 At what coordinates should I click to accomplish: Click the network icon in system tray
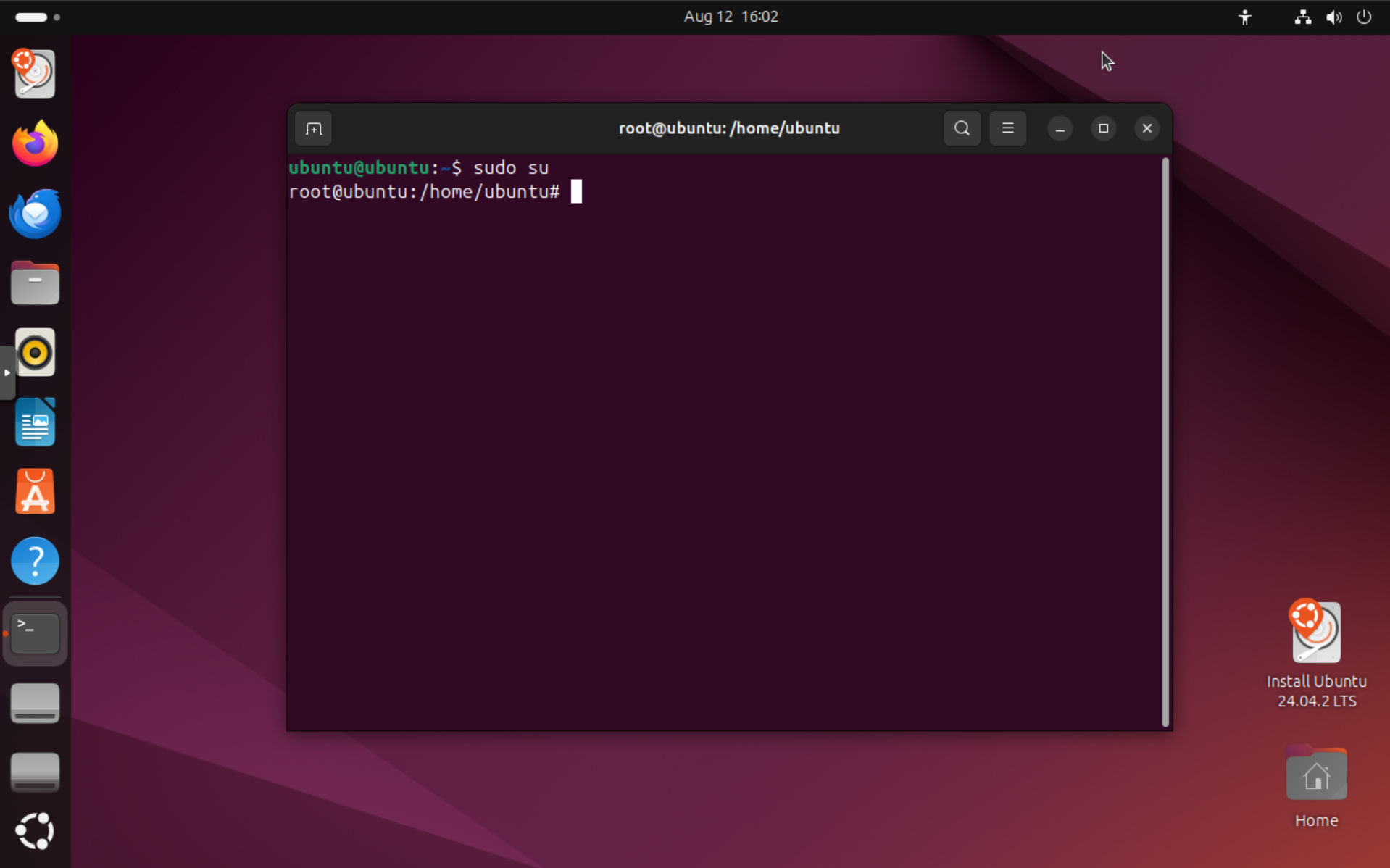coord(1302,17)
